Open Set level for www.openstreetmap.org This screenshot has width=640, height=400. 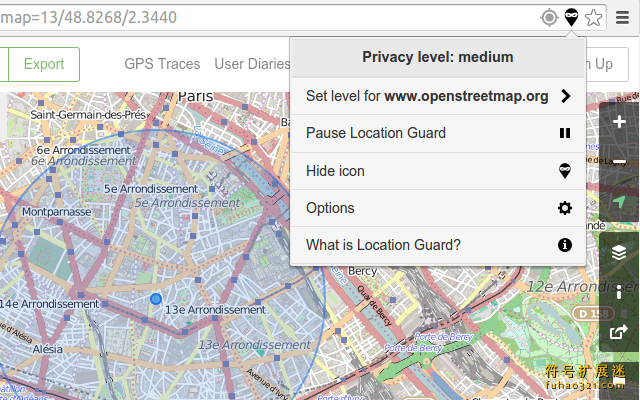(438, 96)
